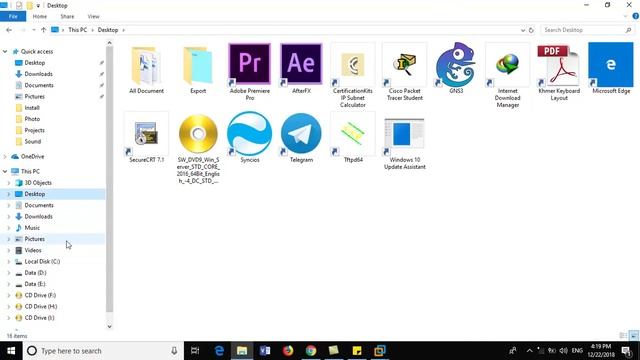
Task: Collapse the Quick access section
Action: (x=5, y=51)
